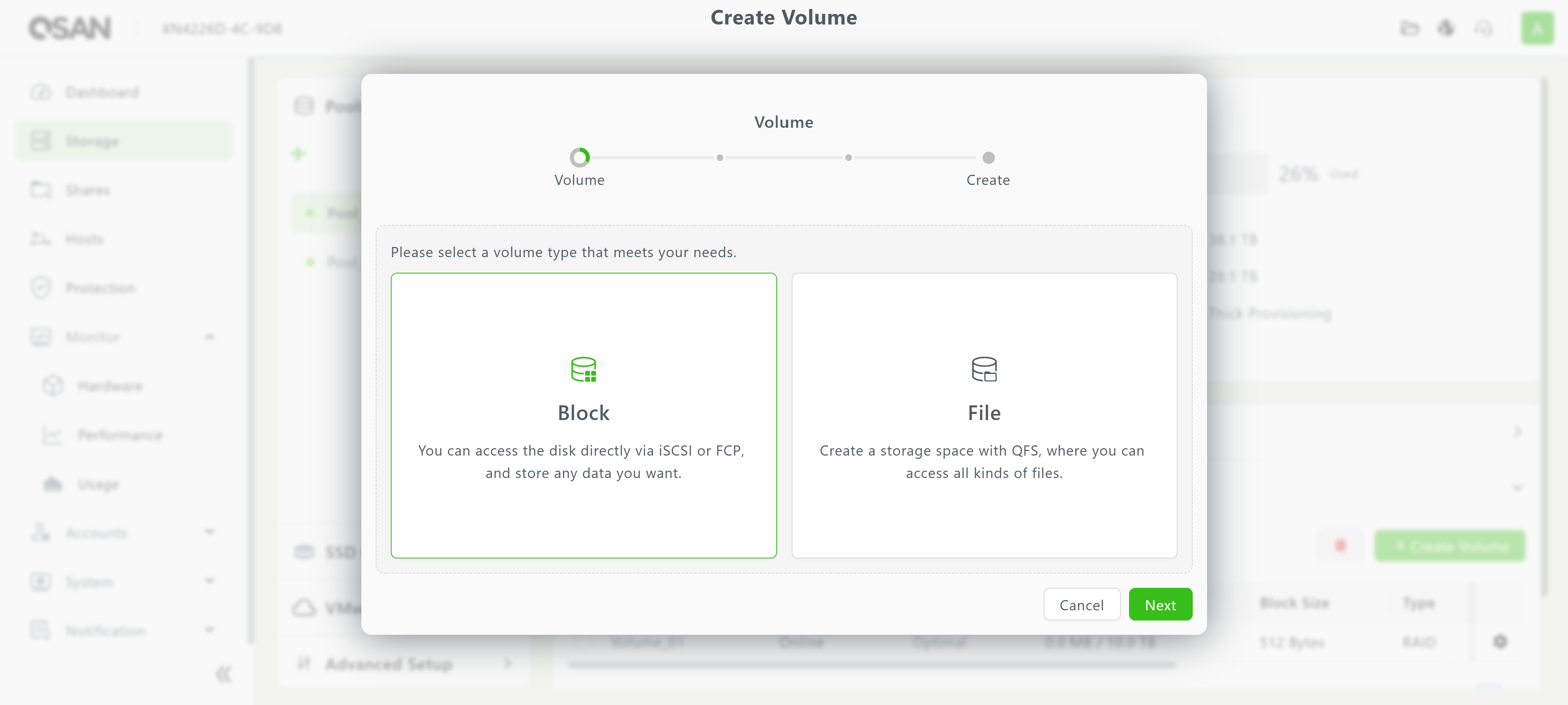The height and width of the screenshot is (705, 1568).
Task: Click the Protection shield icon
Action: coord(41,288)
